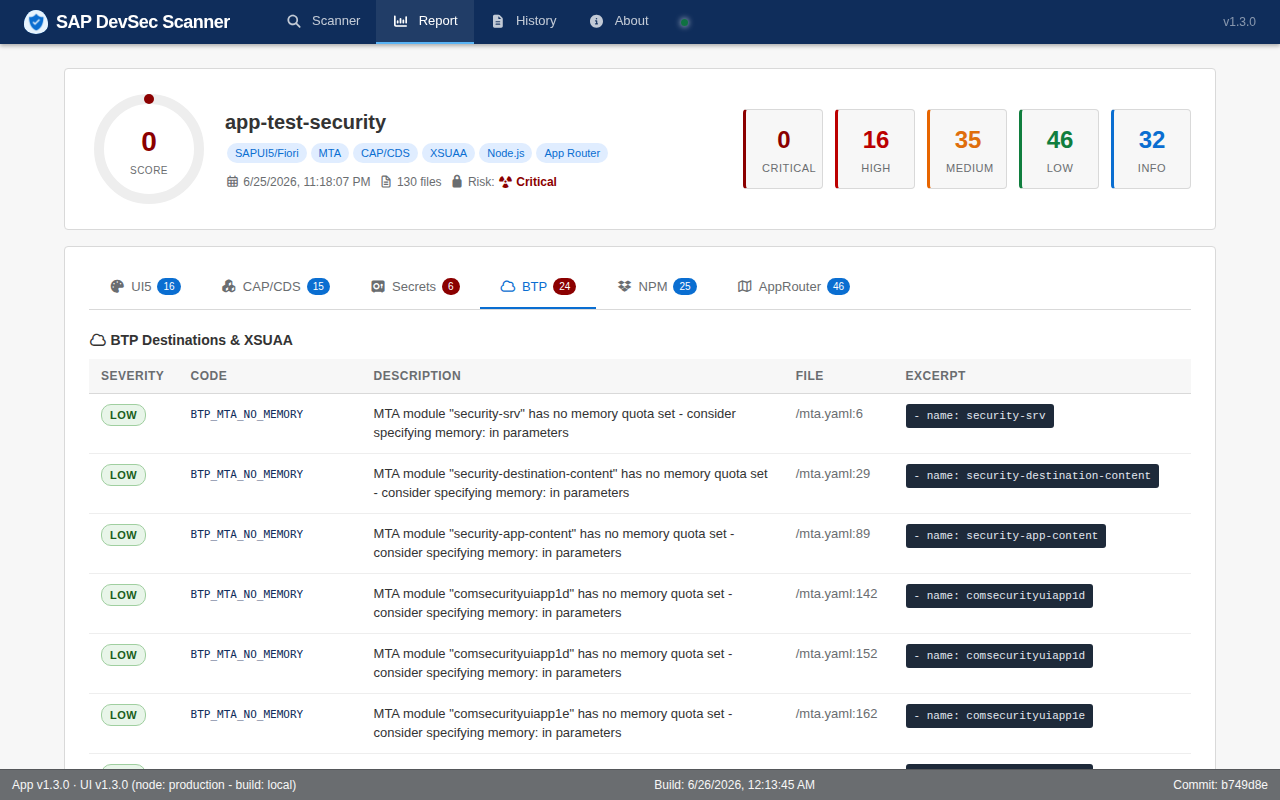This screenshot has width=1280, height=800.
Task: Click the CAP/CDS tag under the app name
Action: (x=385, y=153)
